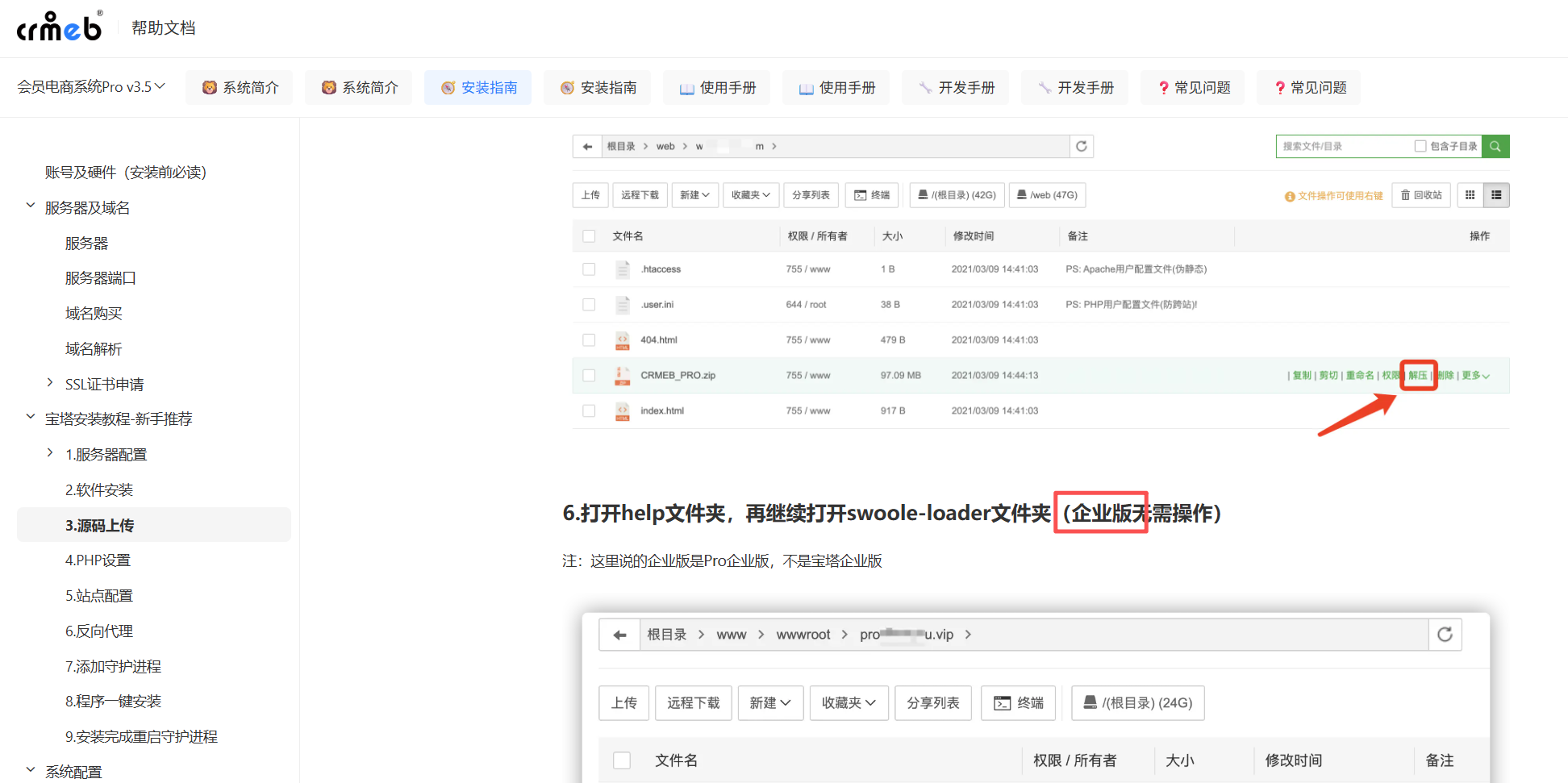Click 解压 on the CRMEB_PRO.zip row
Viewport: 1568px width, 783px height.
(1417, 376)
